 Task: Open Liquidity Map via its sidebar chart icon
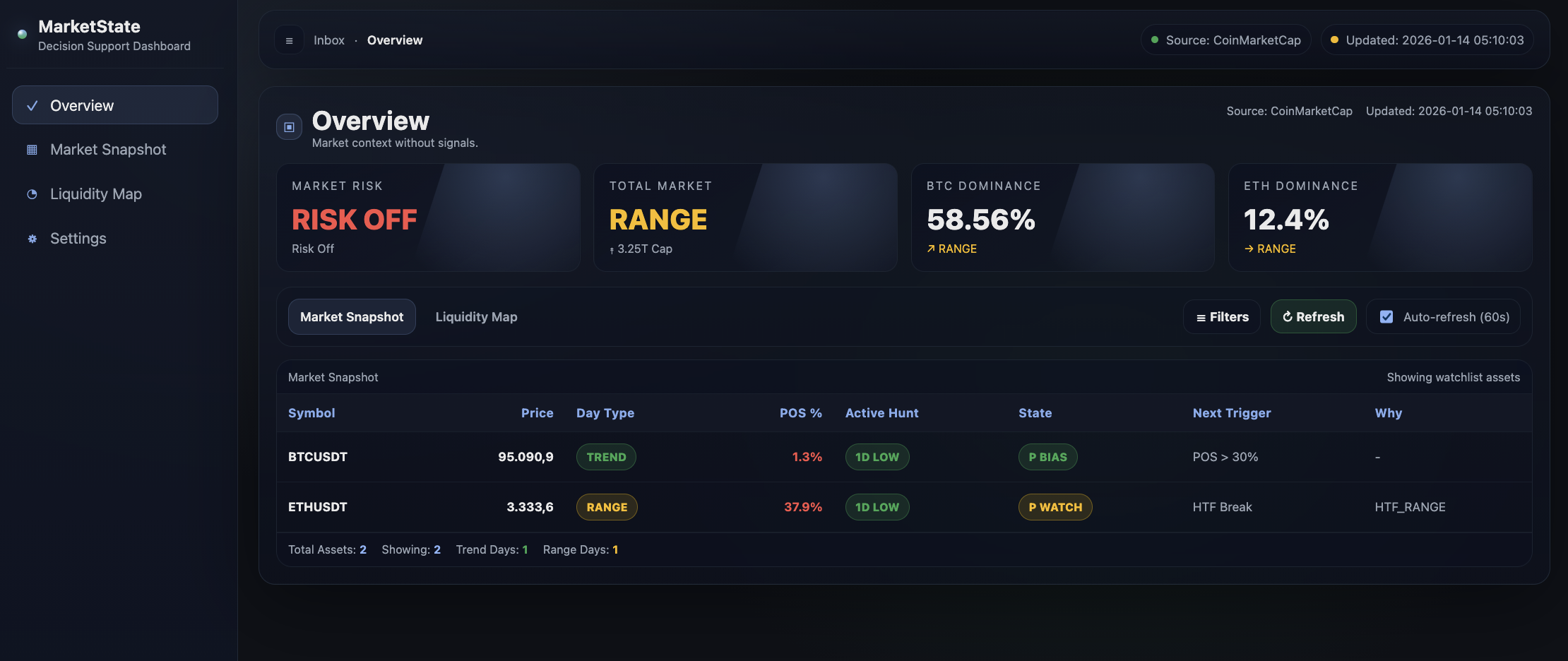pos(32,193)
